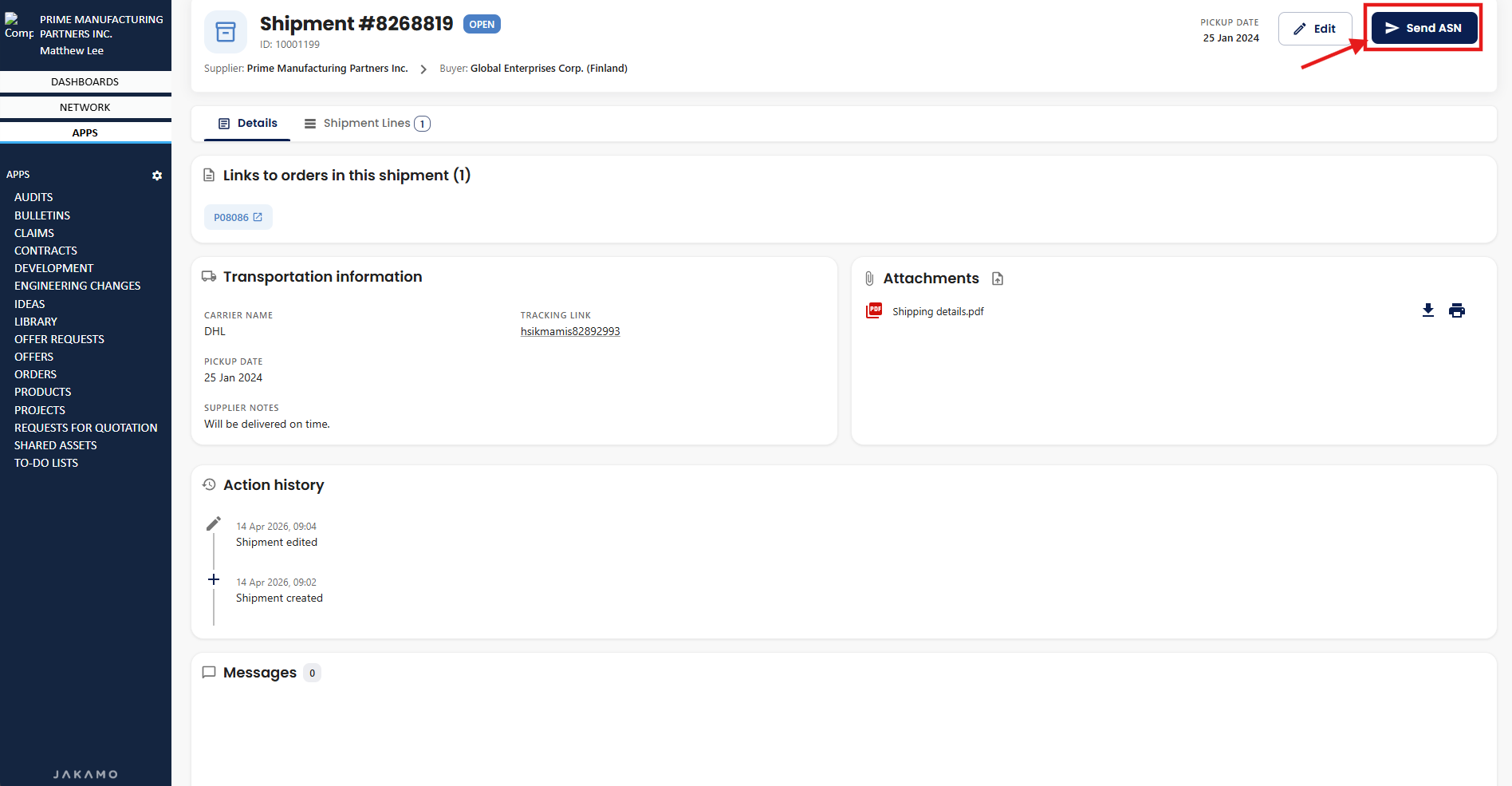Click the upload attachment icon
Screen dimensions: 1512x786
click(998, 278)
